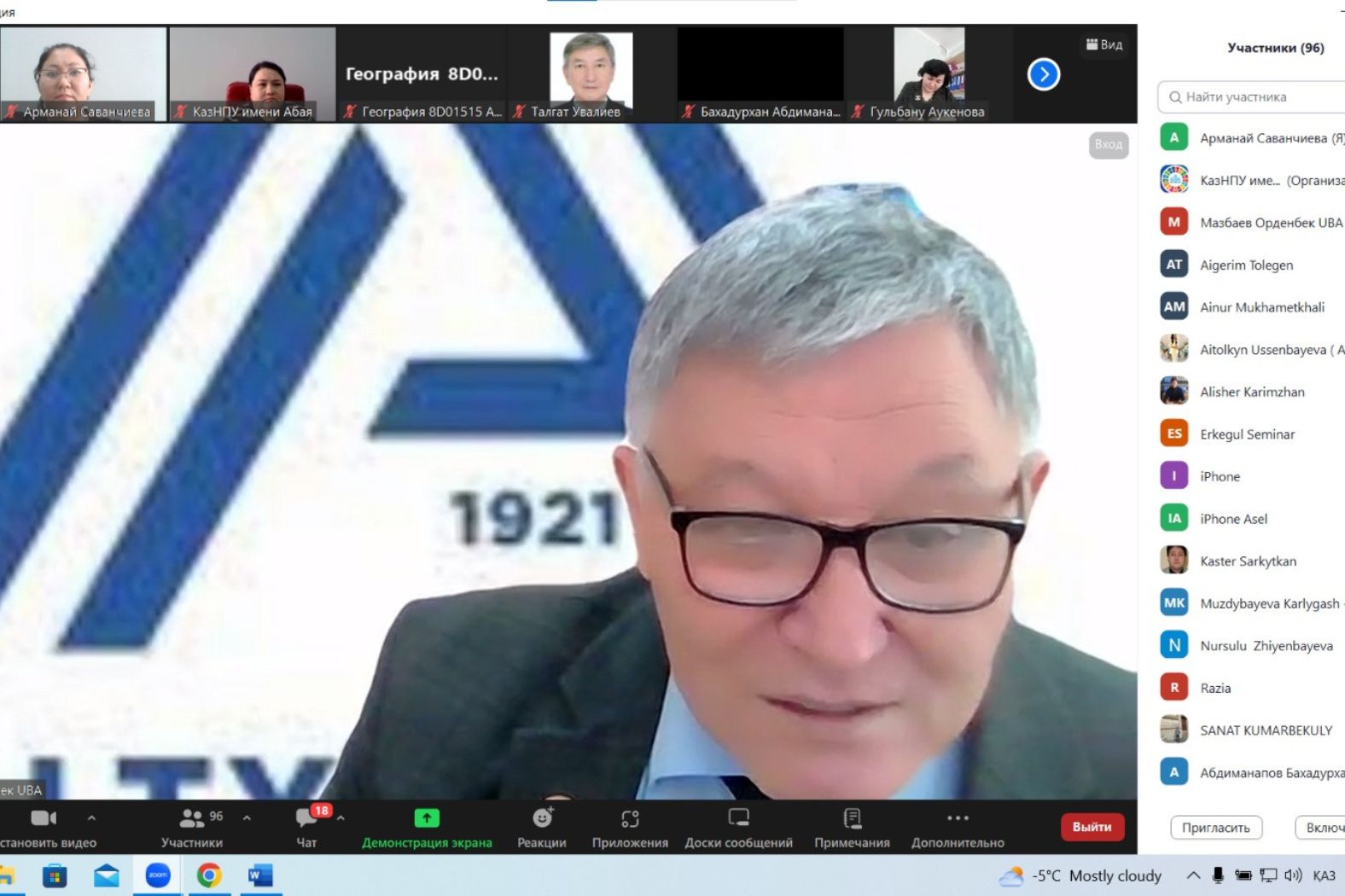
Task: Click the Invite (Пригласить) button
Action: [1215, 827]
